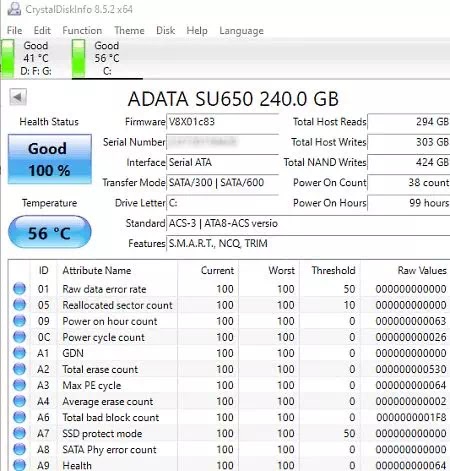The image size is (450, 471).
Task: Click raw value 0000000001F8
Action: [x=411, y=417]
